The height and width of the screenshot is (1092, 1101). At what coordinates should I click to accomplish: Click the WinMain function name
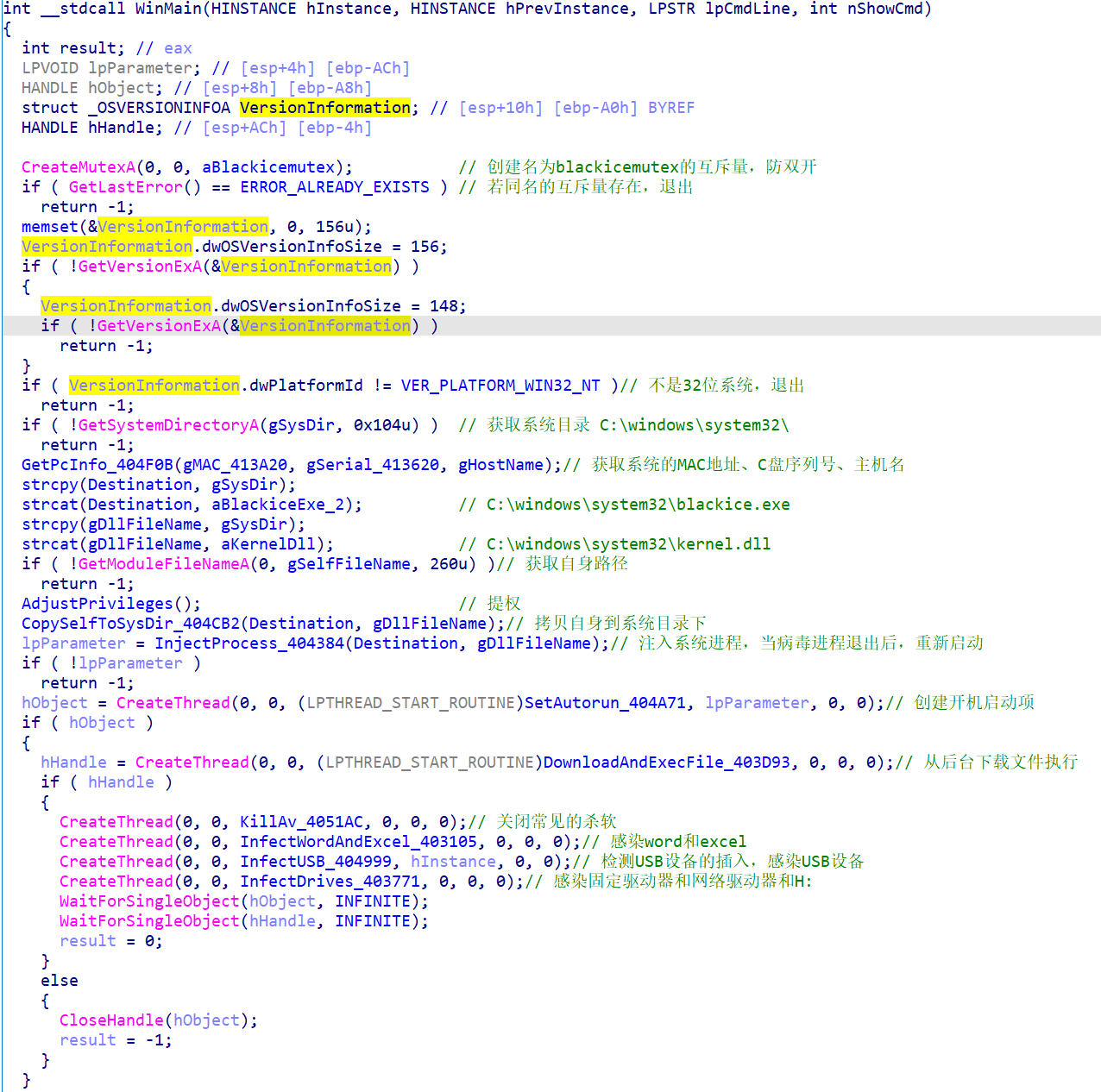(x=168, y=9)
